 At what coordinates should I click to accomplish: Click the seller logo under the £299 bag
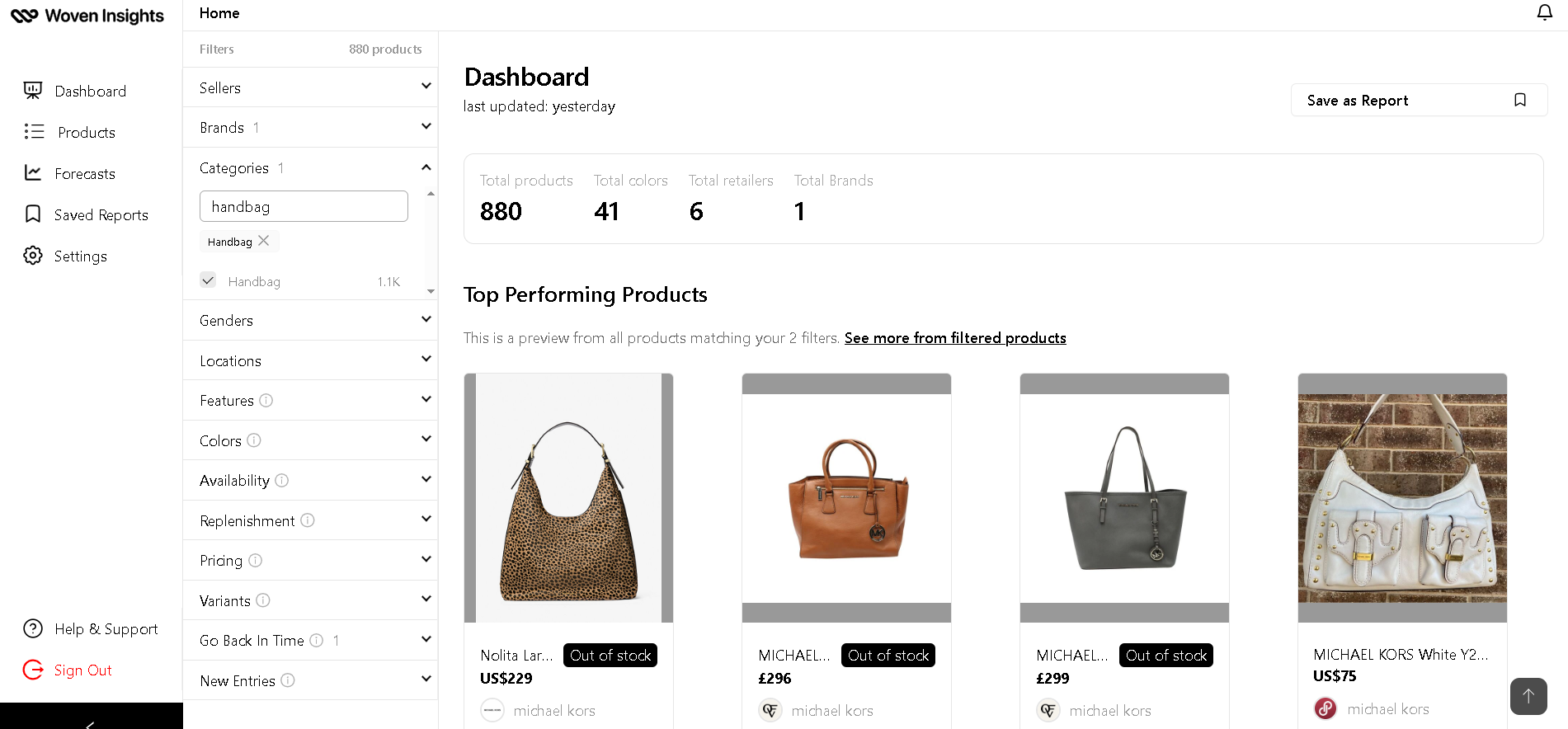click(1048, 710)
